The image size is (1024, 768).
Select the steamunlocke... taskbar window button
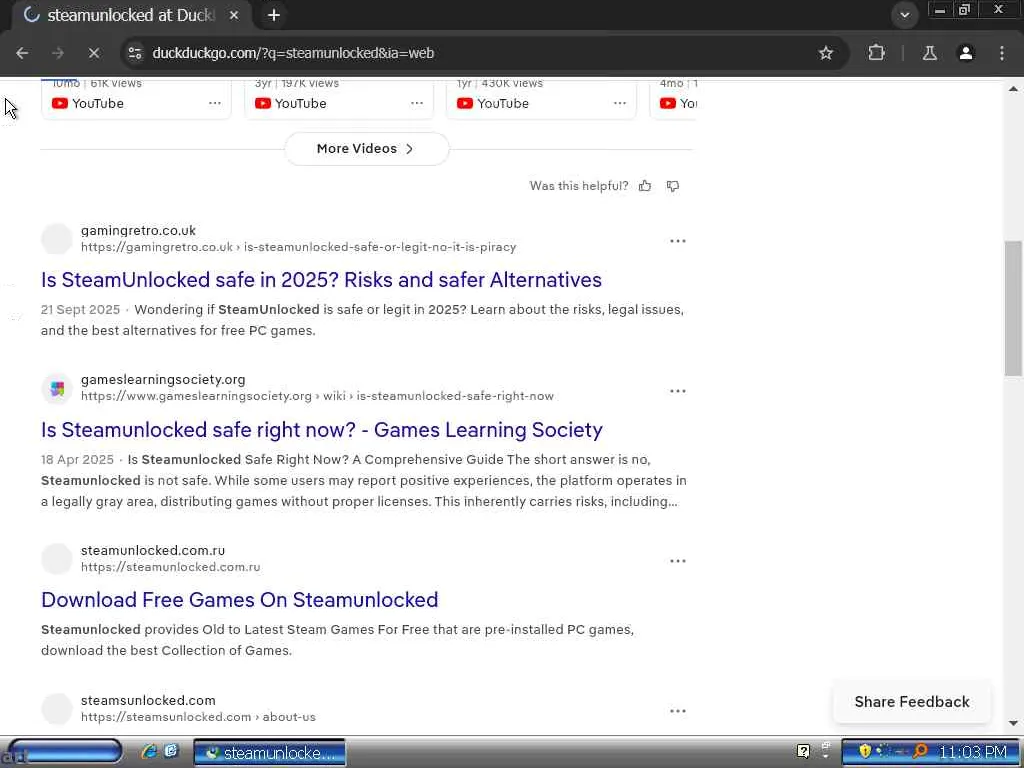tap(270, 752)
